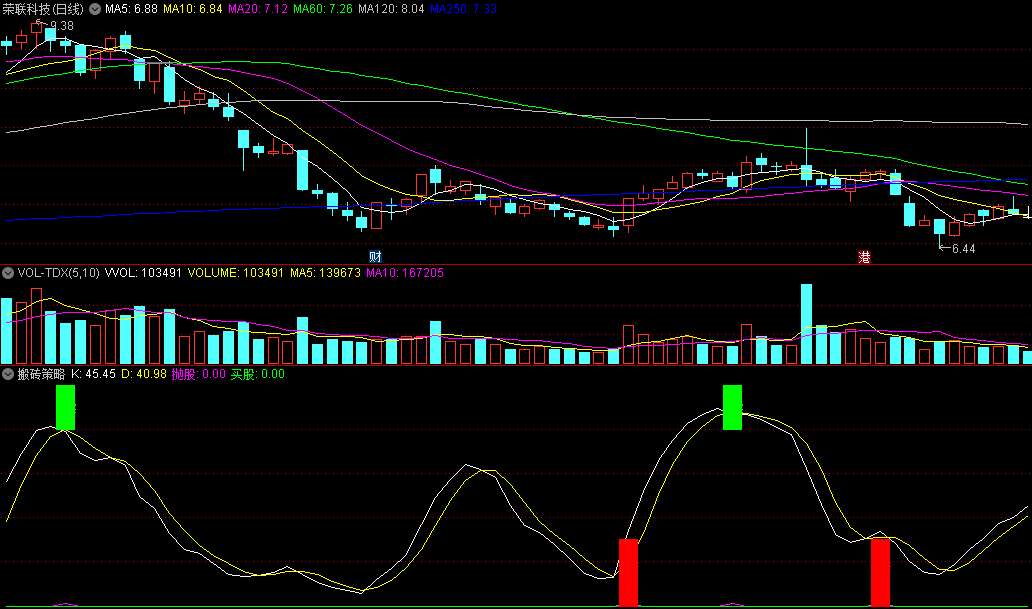The width and height of the screenshot is (1032, 609).
Task: Click the MA10: 6.84 label
Action: pos(192,9)
